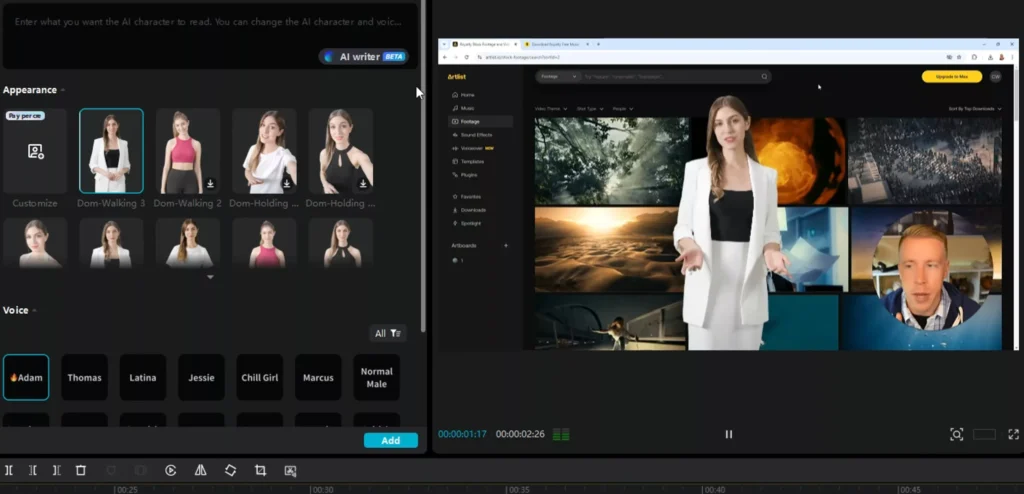Click the Customize character tile
1024x494 pixels.
point(35,151)
